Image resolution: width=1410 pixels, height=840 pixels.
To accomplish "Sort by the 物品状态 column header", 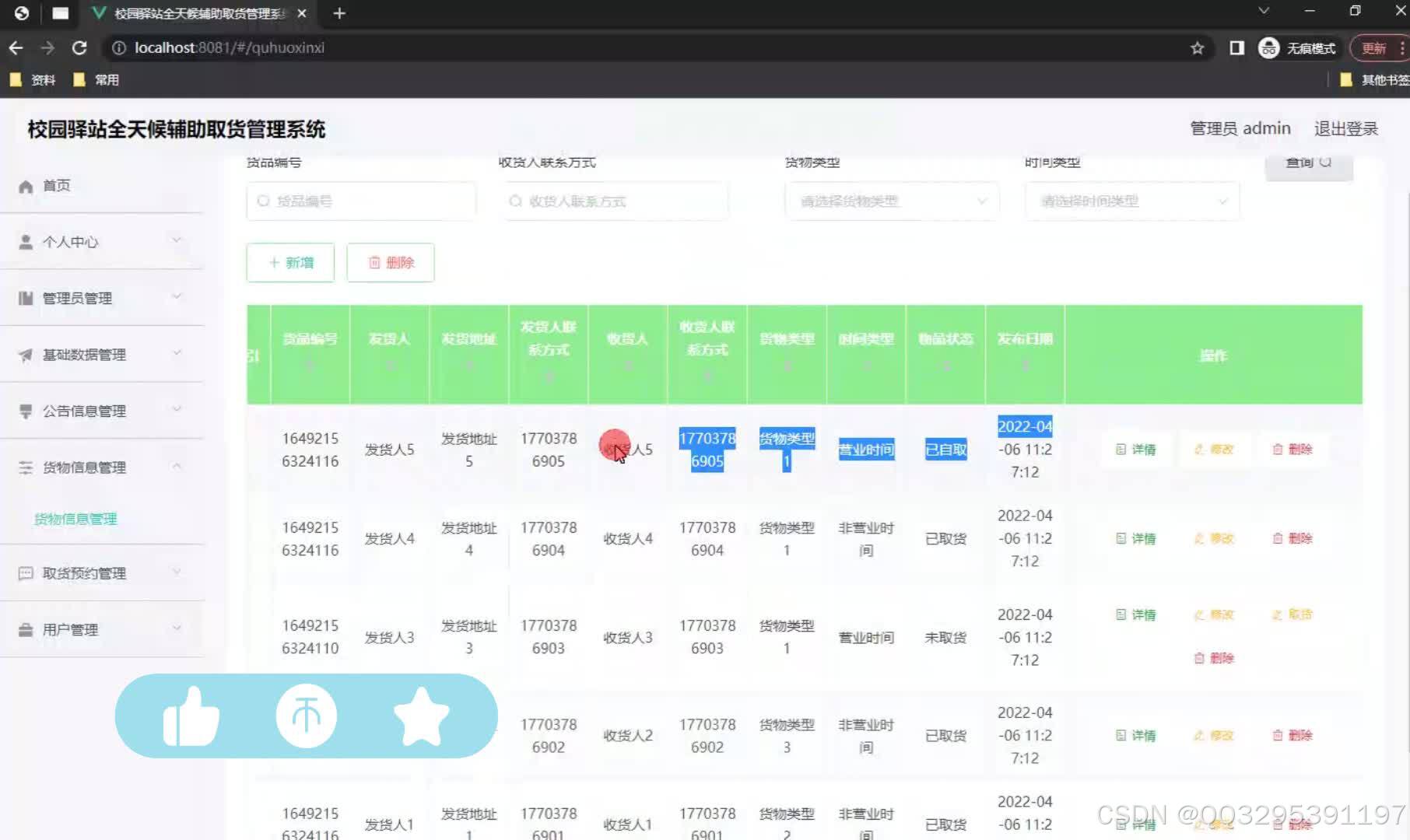I will tap(945, 355).
